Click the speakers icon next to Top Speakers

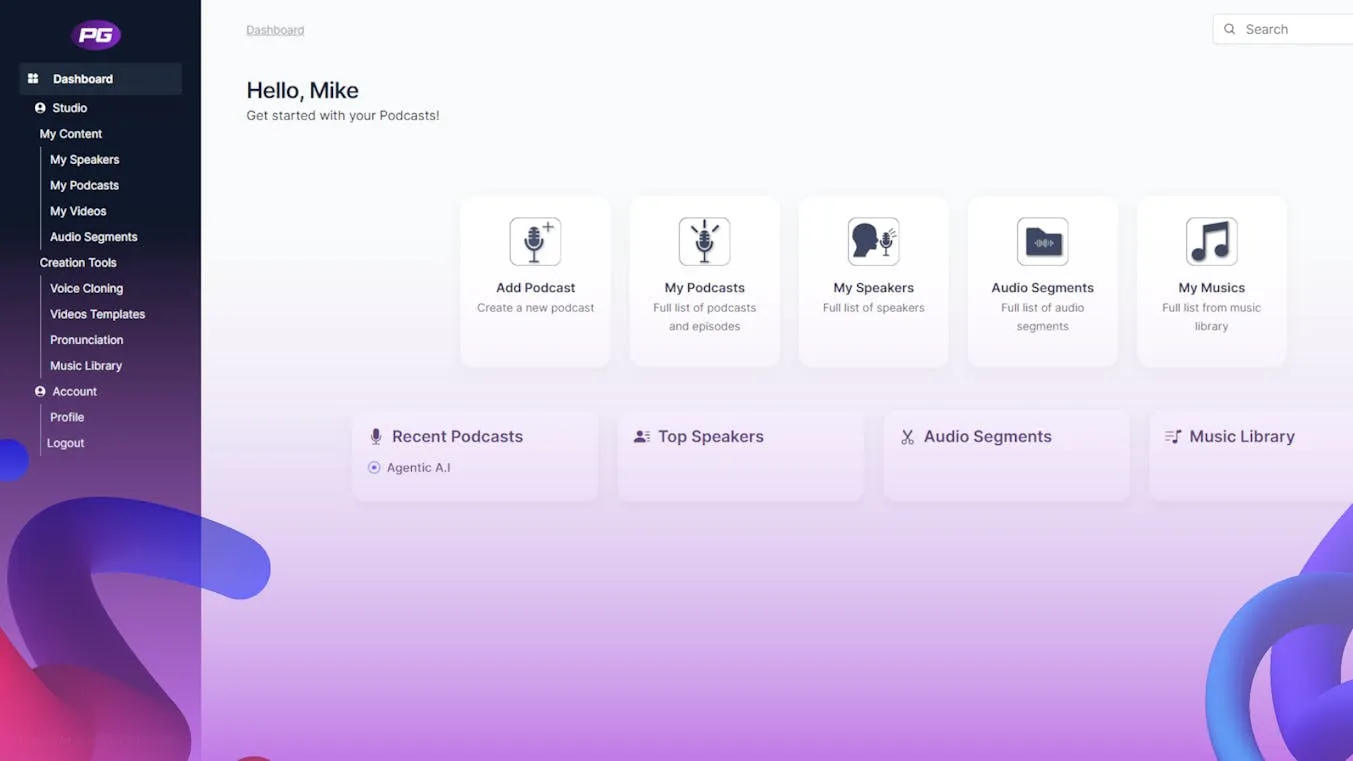(641, 436)
